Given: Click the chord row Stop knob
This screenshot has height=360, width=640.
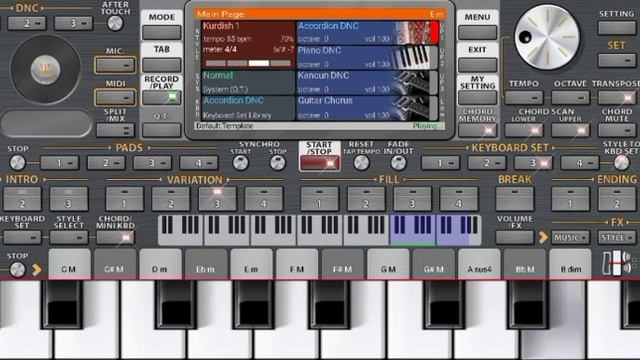Looking at the screenshot, I should (17, 269).
